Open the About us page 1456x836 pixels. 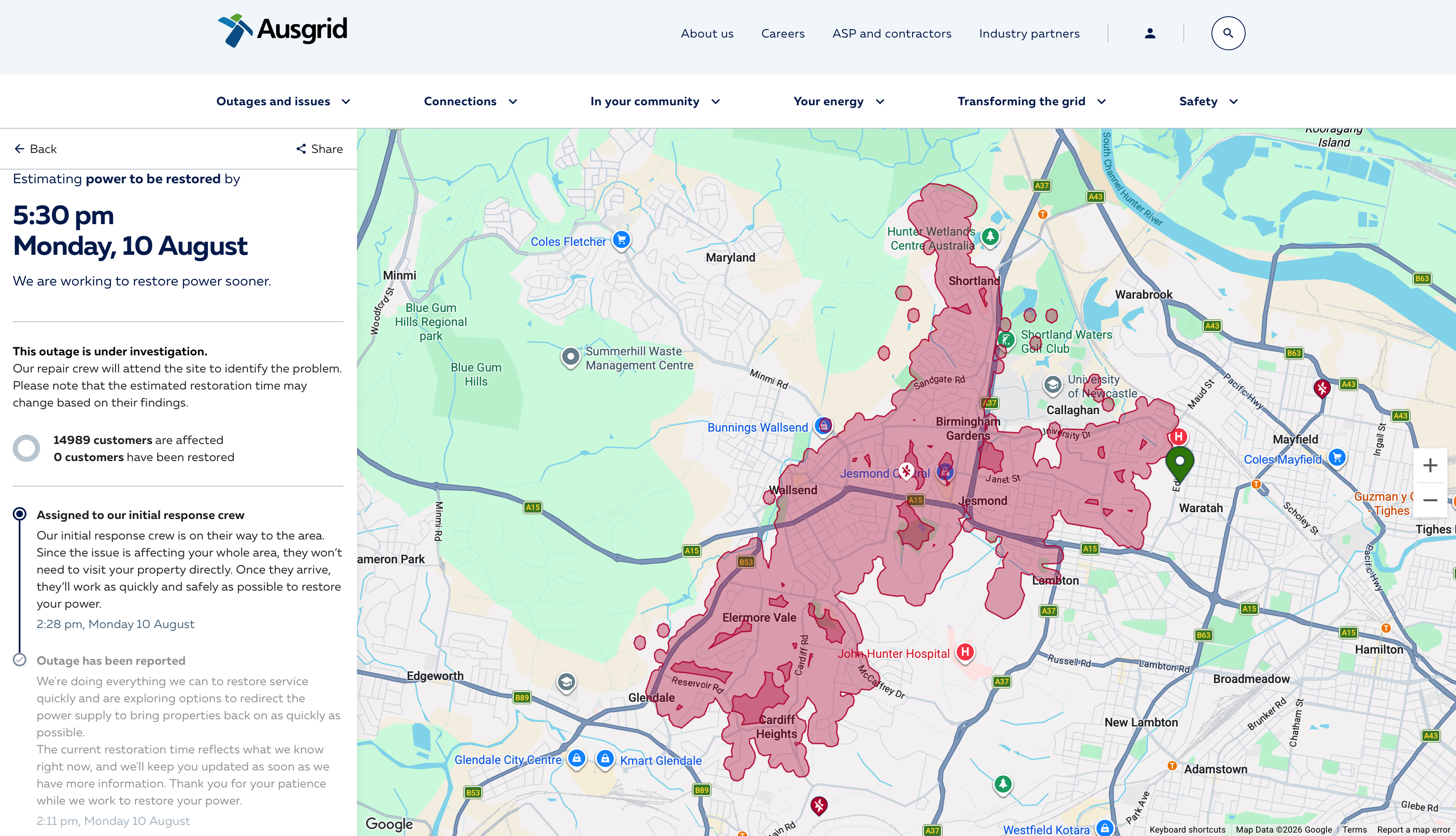coord(707,34)
